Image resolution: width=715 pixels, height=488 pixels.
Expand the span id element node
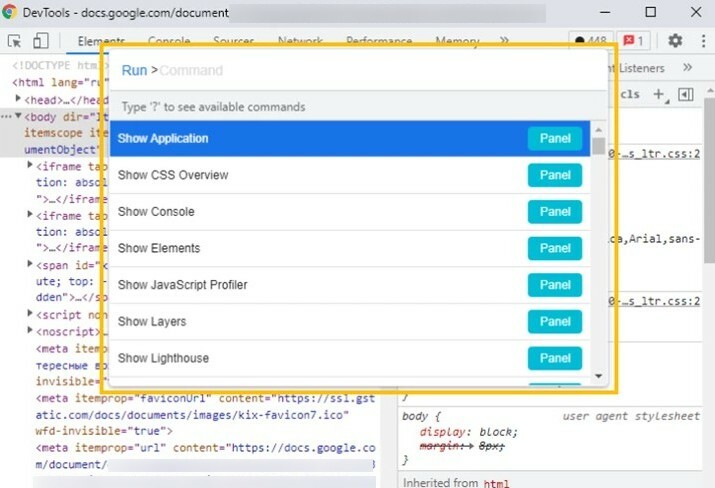point(30,264)
